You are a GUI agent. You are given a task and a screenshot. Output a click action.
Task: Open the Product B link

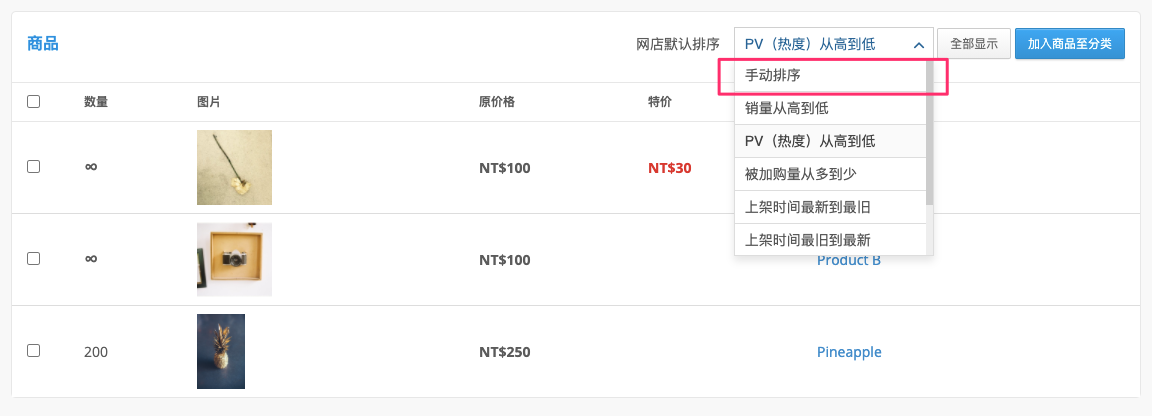849,260
